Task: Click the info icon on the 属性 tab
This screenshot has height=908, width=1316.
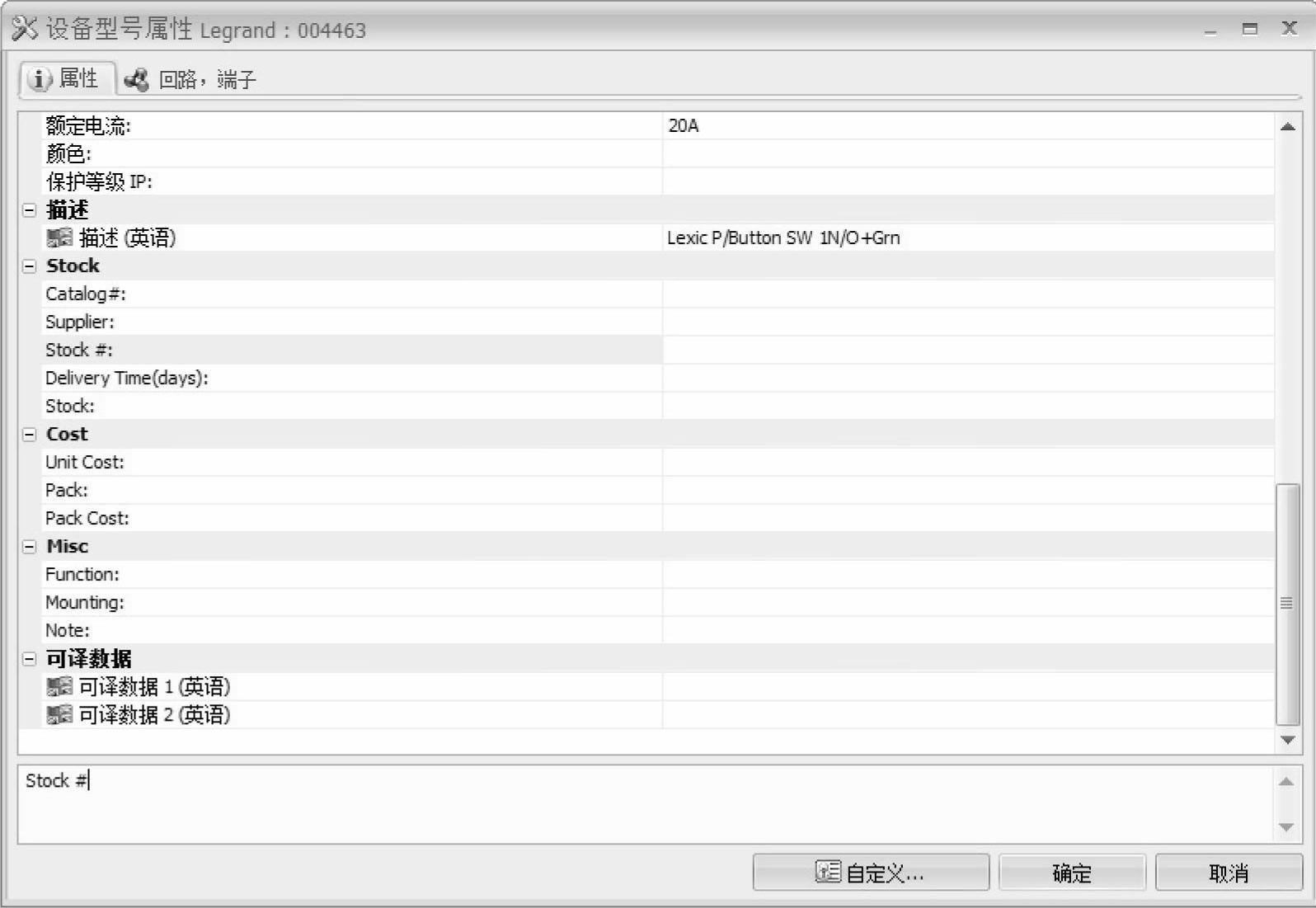Action: pos(40,79)
